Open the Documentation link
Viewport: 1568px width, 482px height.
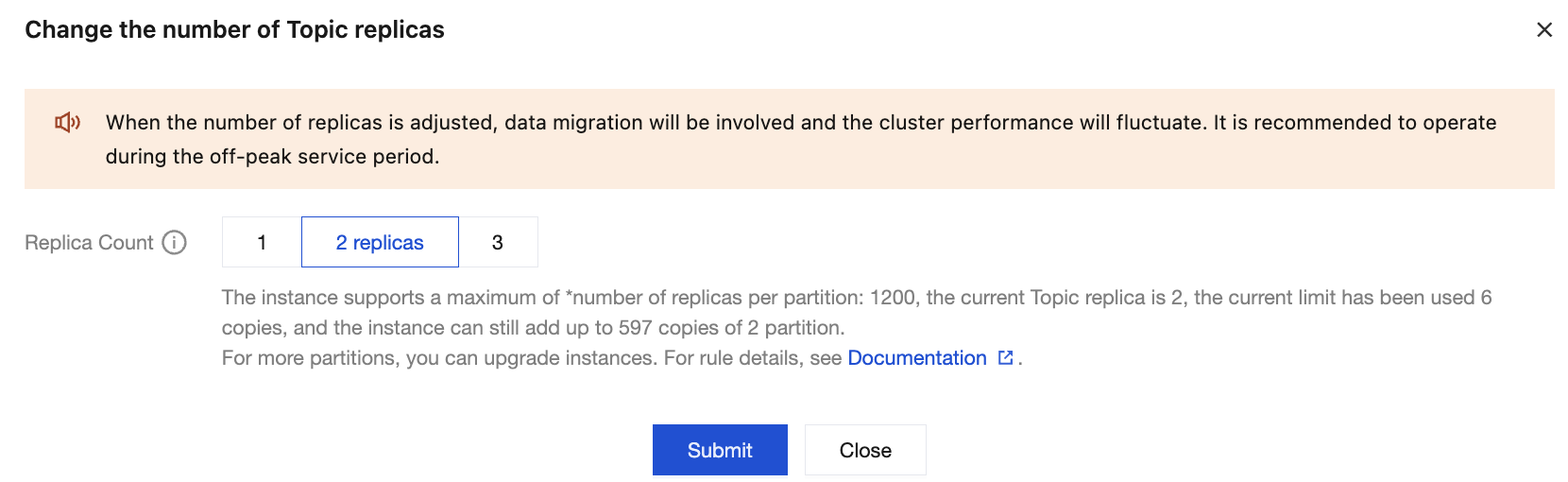point(916,358)
